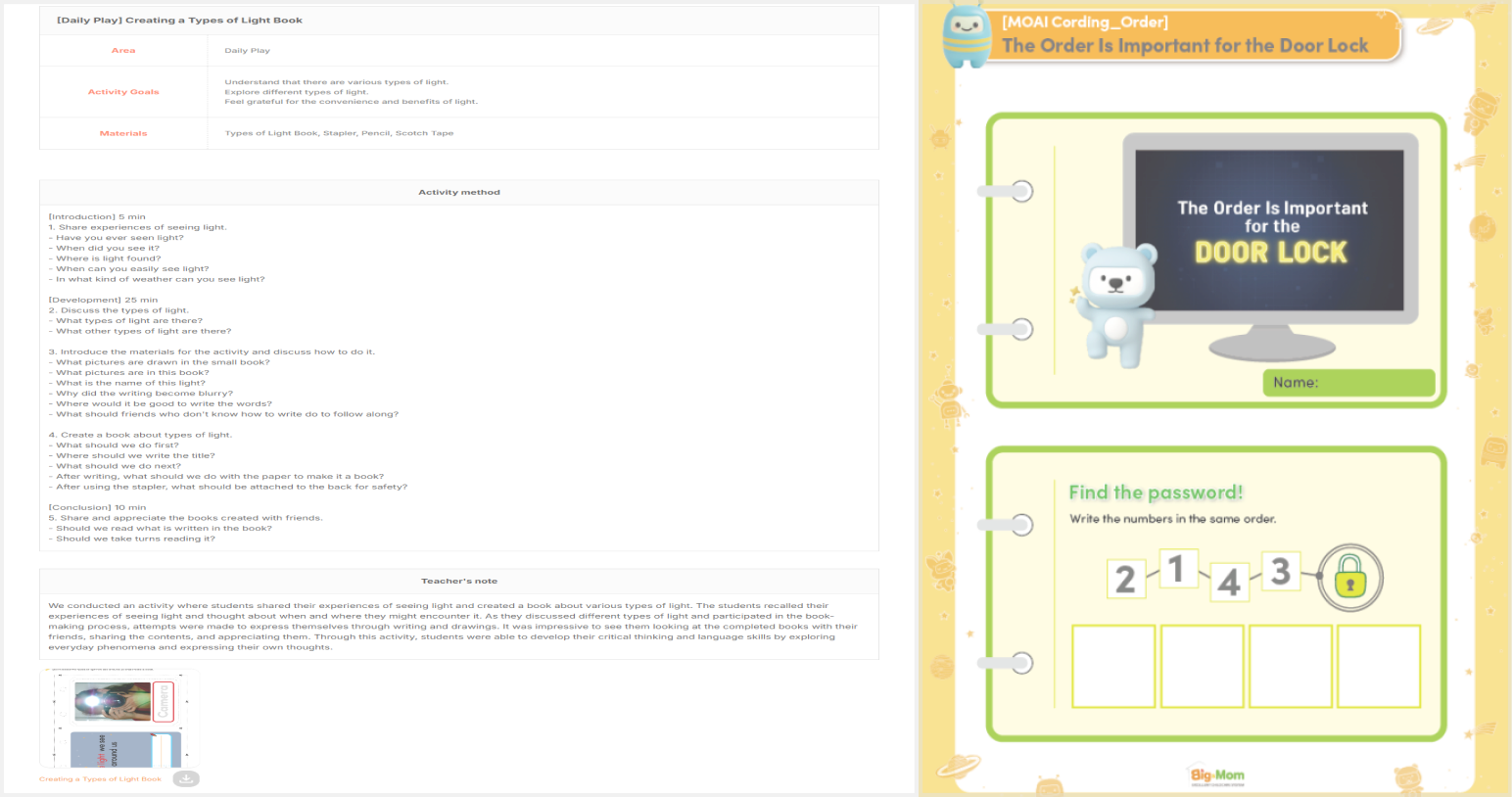Click the 'Activity method' section header
The height and width of the screenshot is (797, 1512).
459,193
